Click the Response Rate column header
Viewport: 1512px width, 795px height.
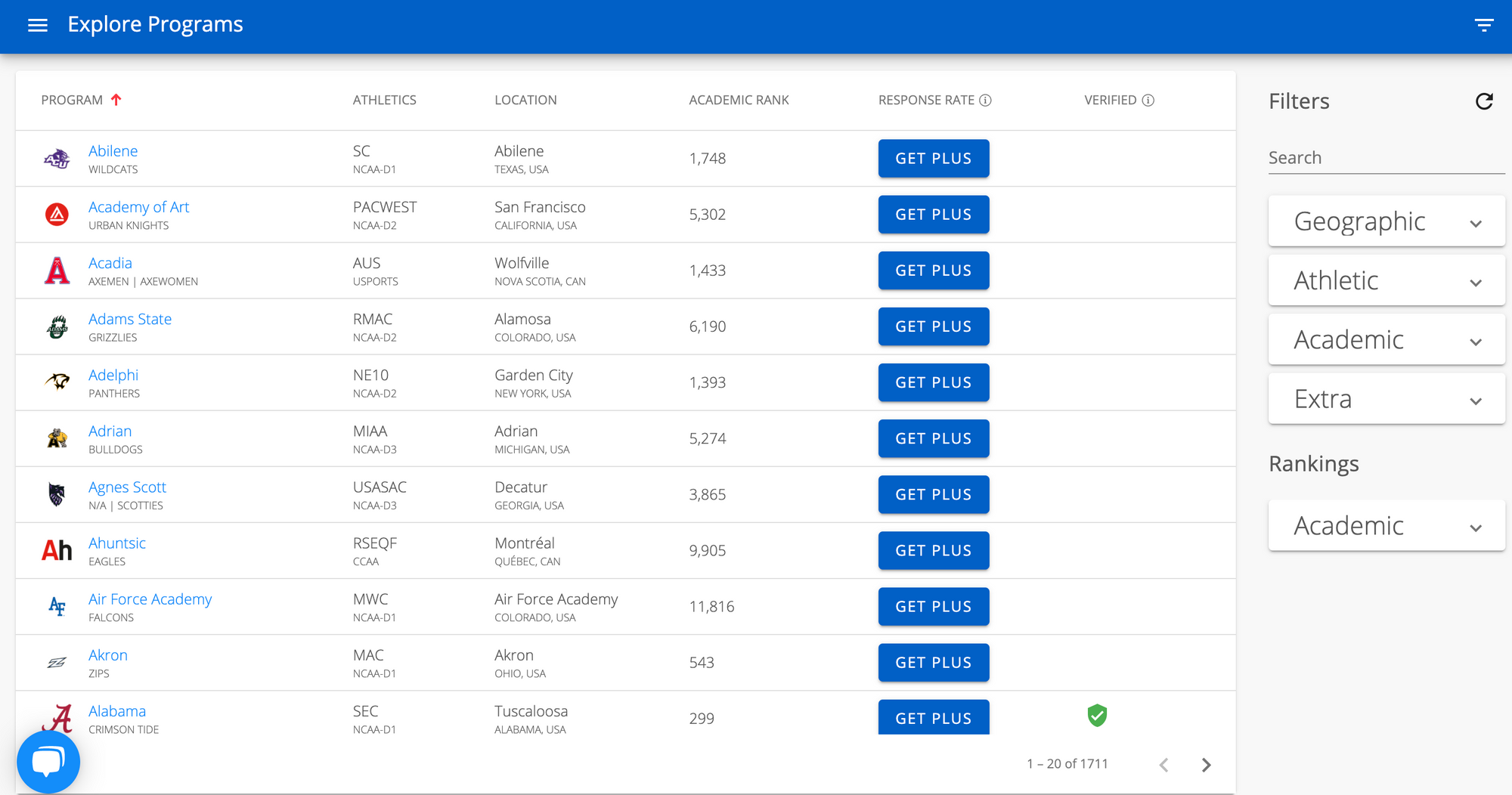926,100
